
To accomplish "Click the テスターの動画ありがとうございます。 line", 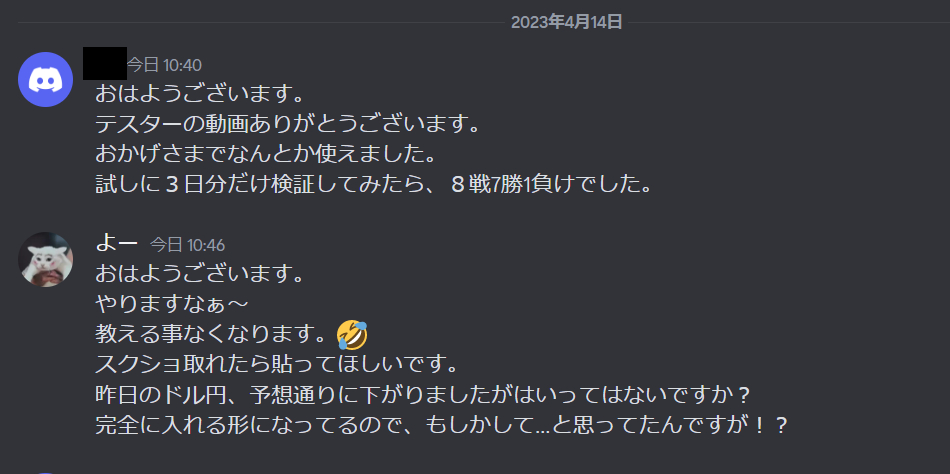I will [288, 125].
